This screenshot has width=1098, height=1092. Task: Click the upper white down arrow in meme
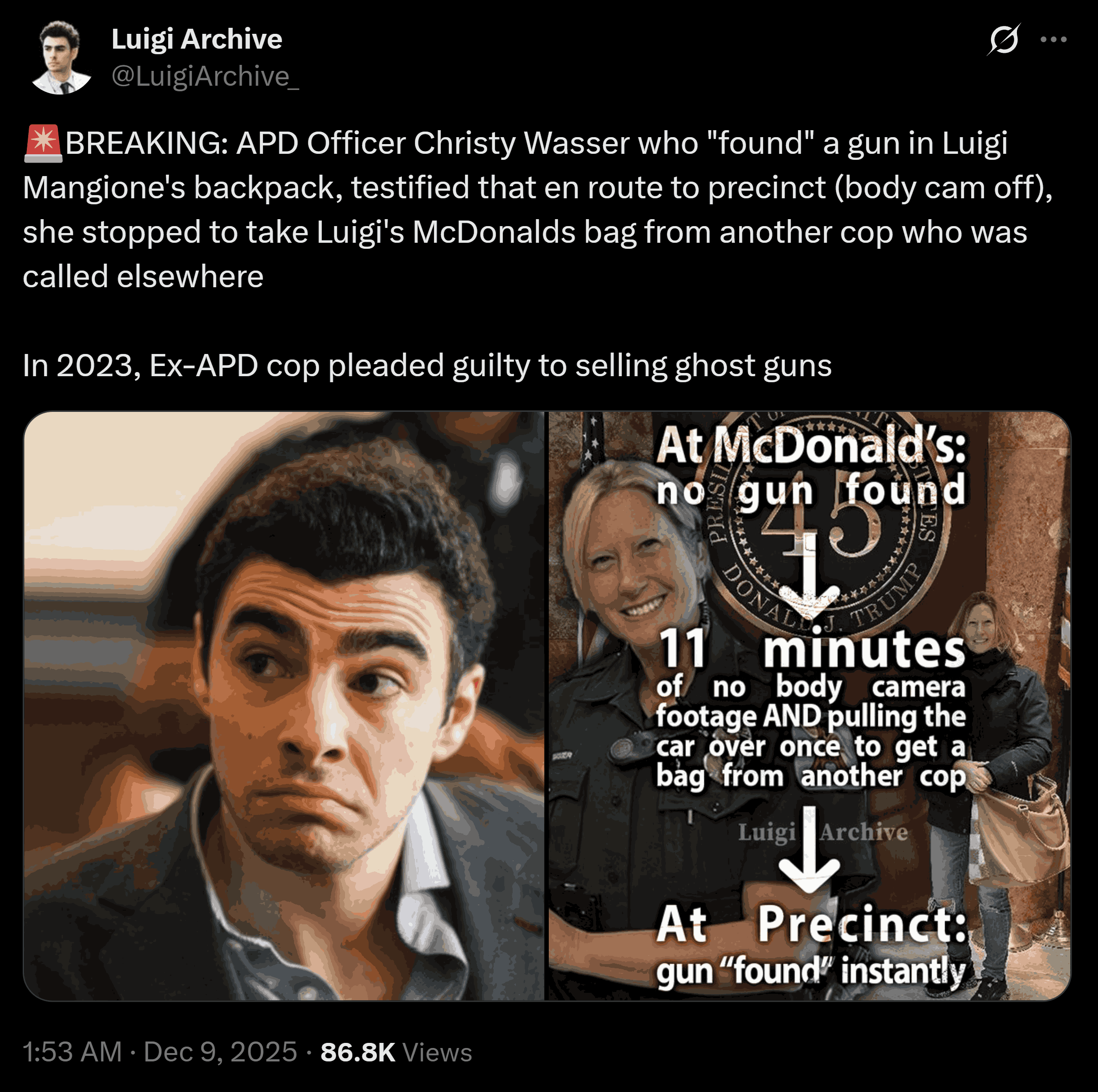809,578
